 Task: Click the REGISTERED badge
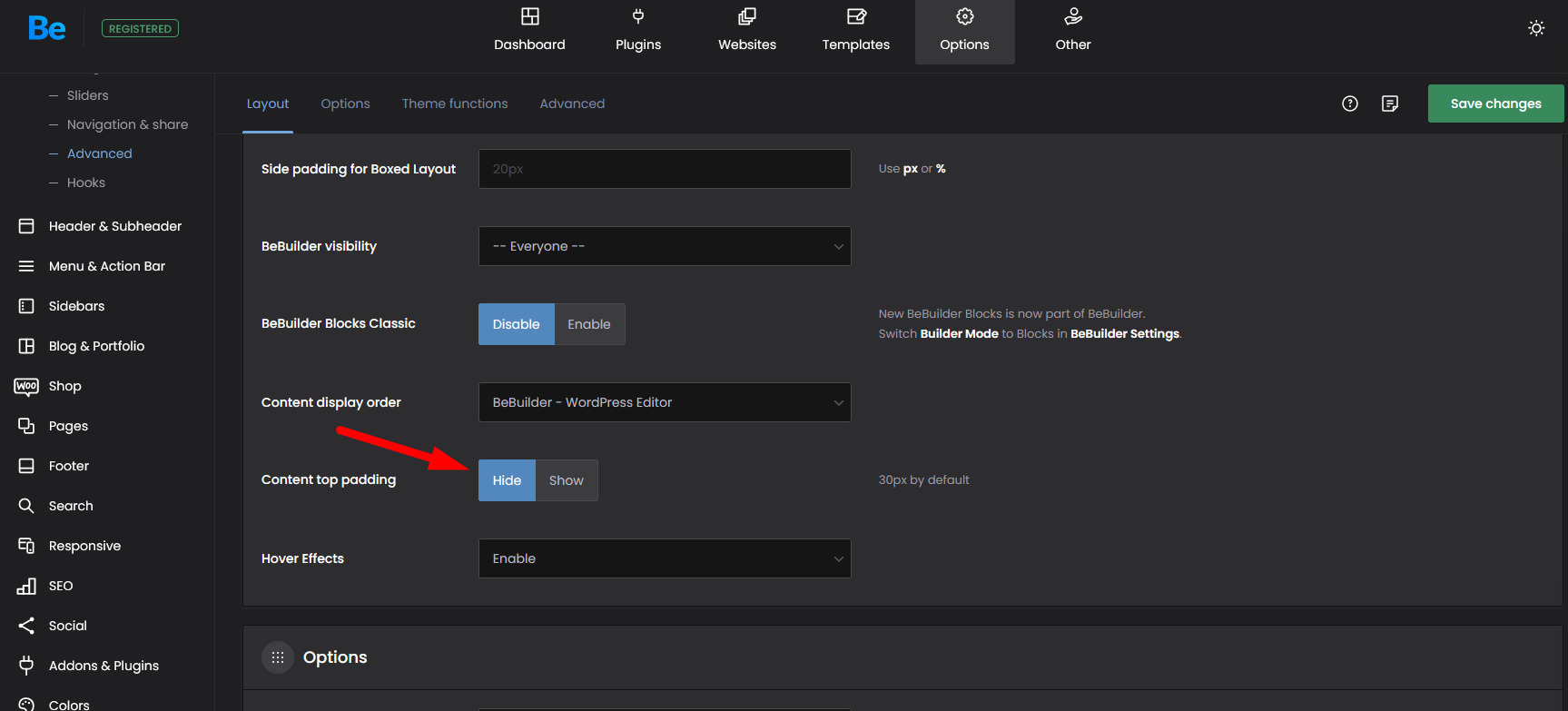[x=140, y=29]
